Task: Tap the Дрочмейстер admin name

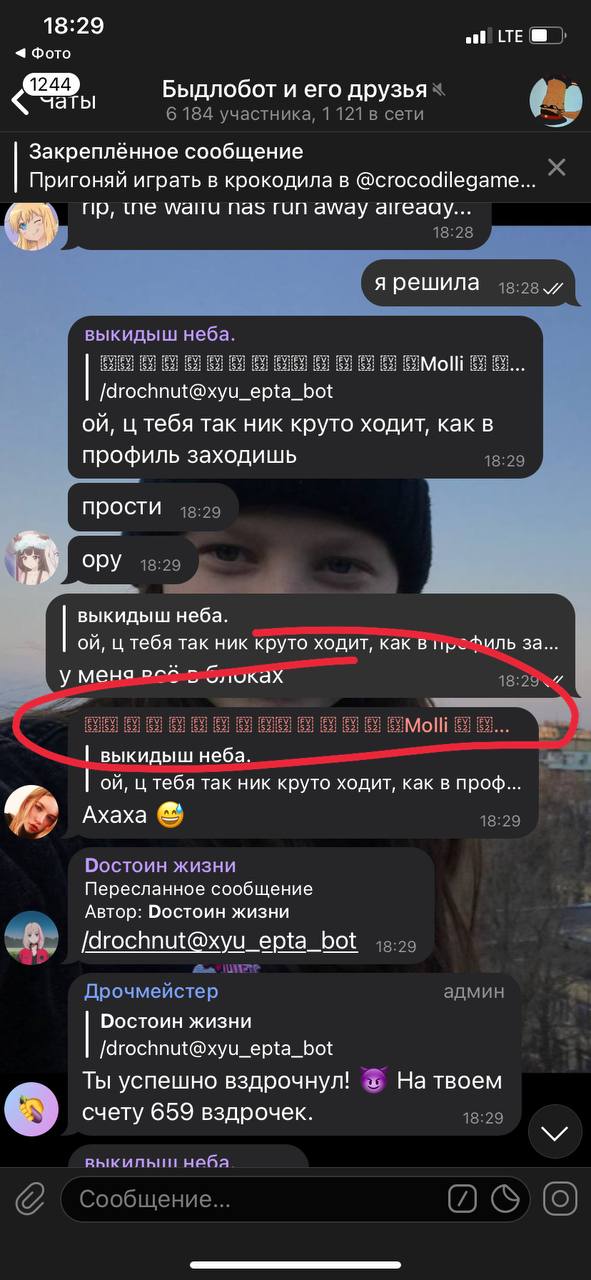Action: (151, 991)
